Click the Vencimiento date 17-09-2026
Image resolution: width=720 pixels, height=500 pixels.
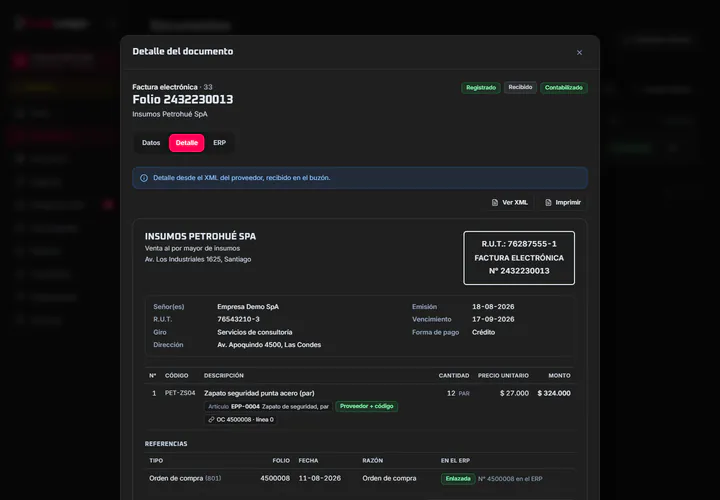pyautogui.click(x=493, y=319)
